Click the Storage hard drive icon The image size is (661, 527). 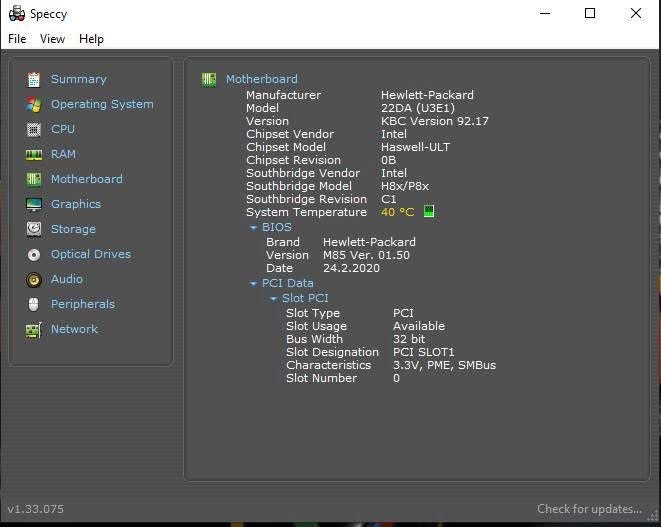(x=34, y=229)
